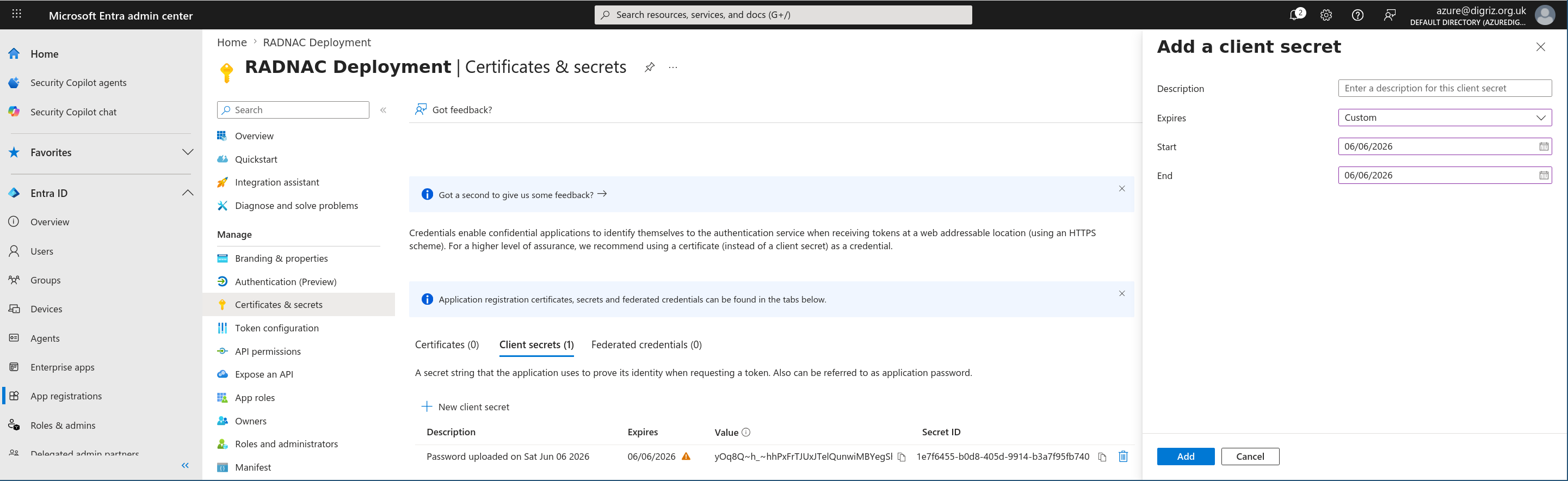This screenshot has width=1568, height=481.
Task: Go to Home breadcrumb
Action: [x=232, y=42]
